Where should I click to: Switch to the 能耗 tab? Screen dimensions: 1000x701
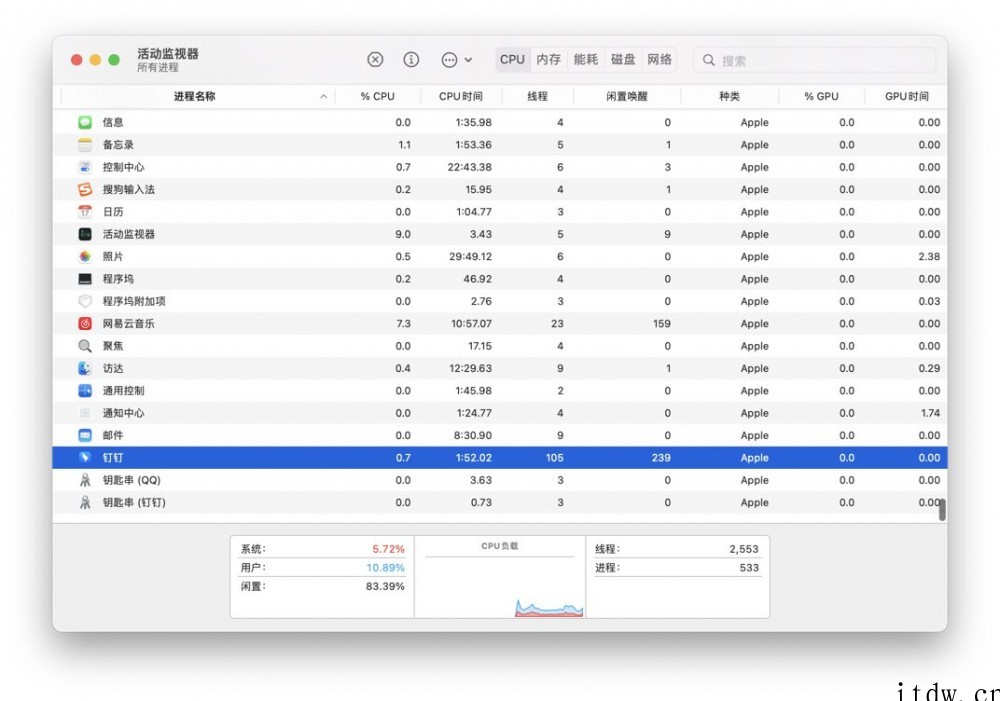(x=585, y=59)
